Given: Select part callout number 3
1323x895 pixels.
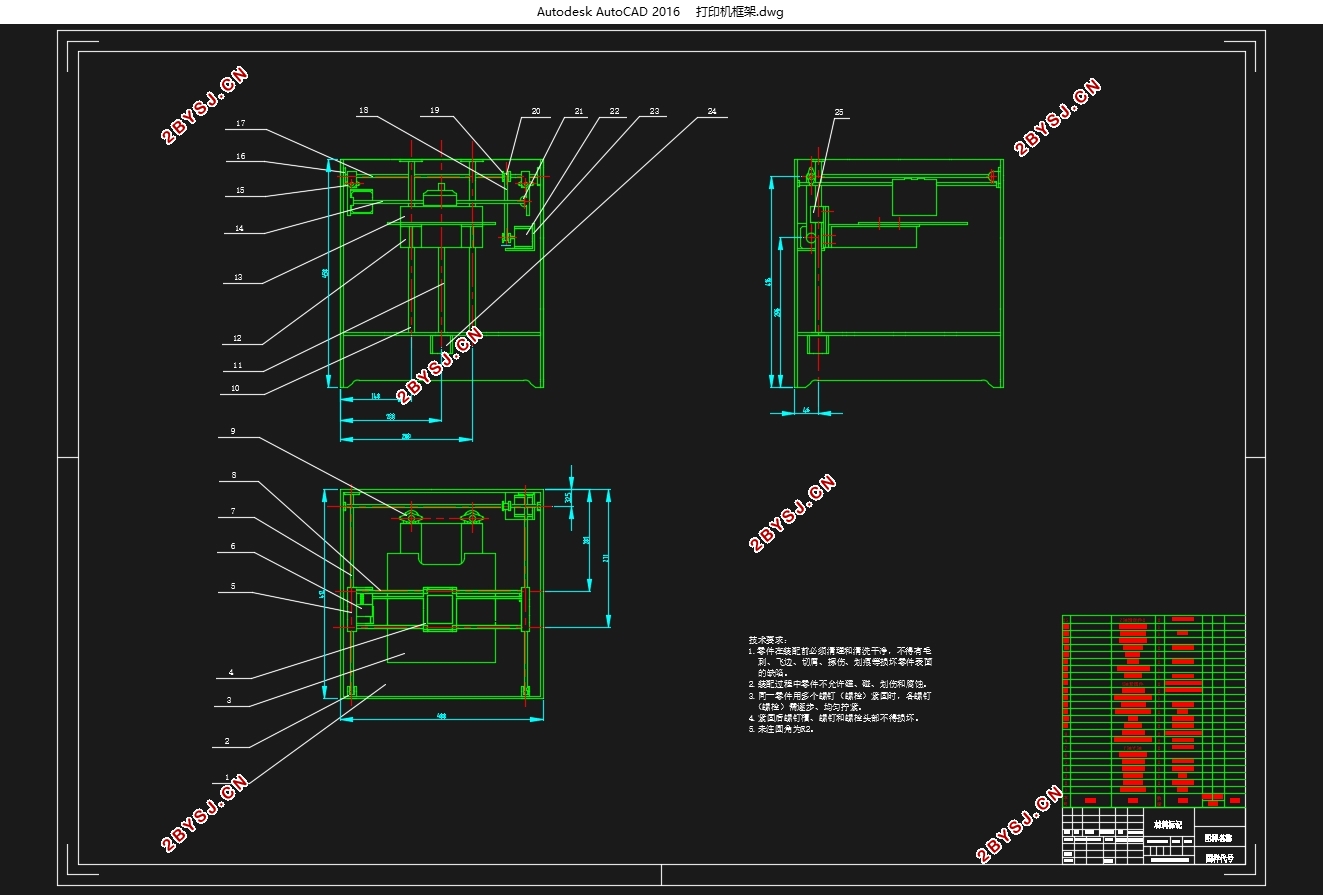Looking at the screenshot, I should [x=228, y=701].
